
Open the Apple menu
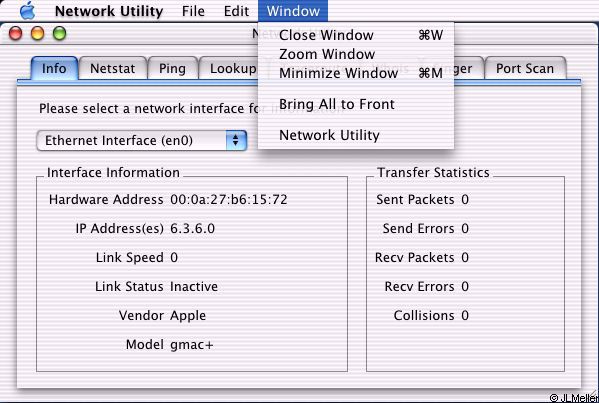point(28,11)
